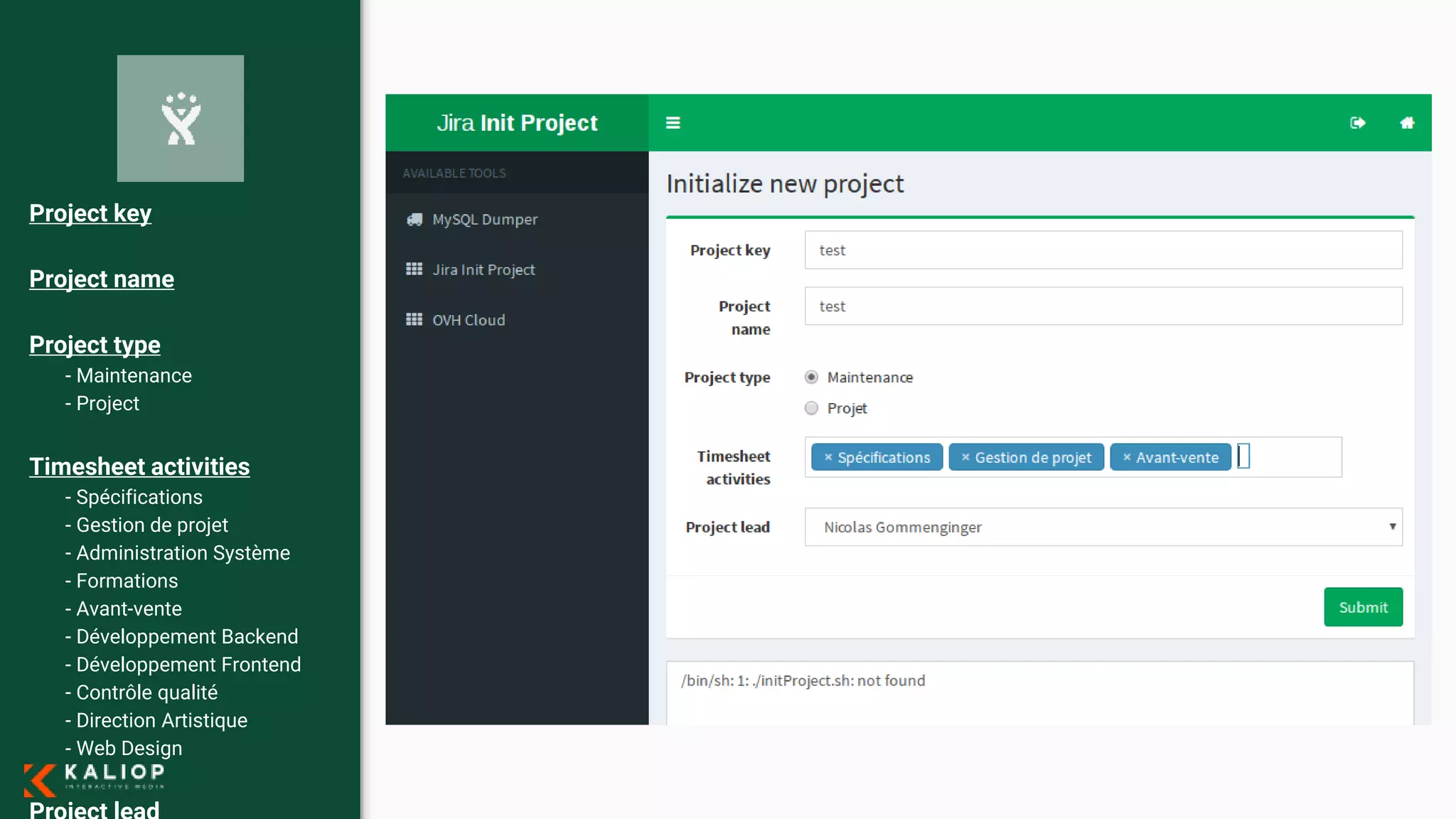Click the Submit button
The image size is (1456, 819).
[x=1363, y=607]
